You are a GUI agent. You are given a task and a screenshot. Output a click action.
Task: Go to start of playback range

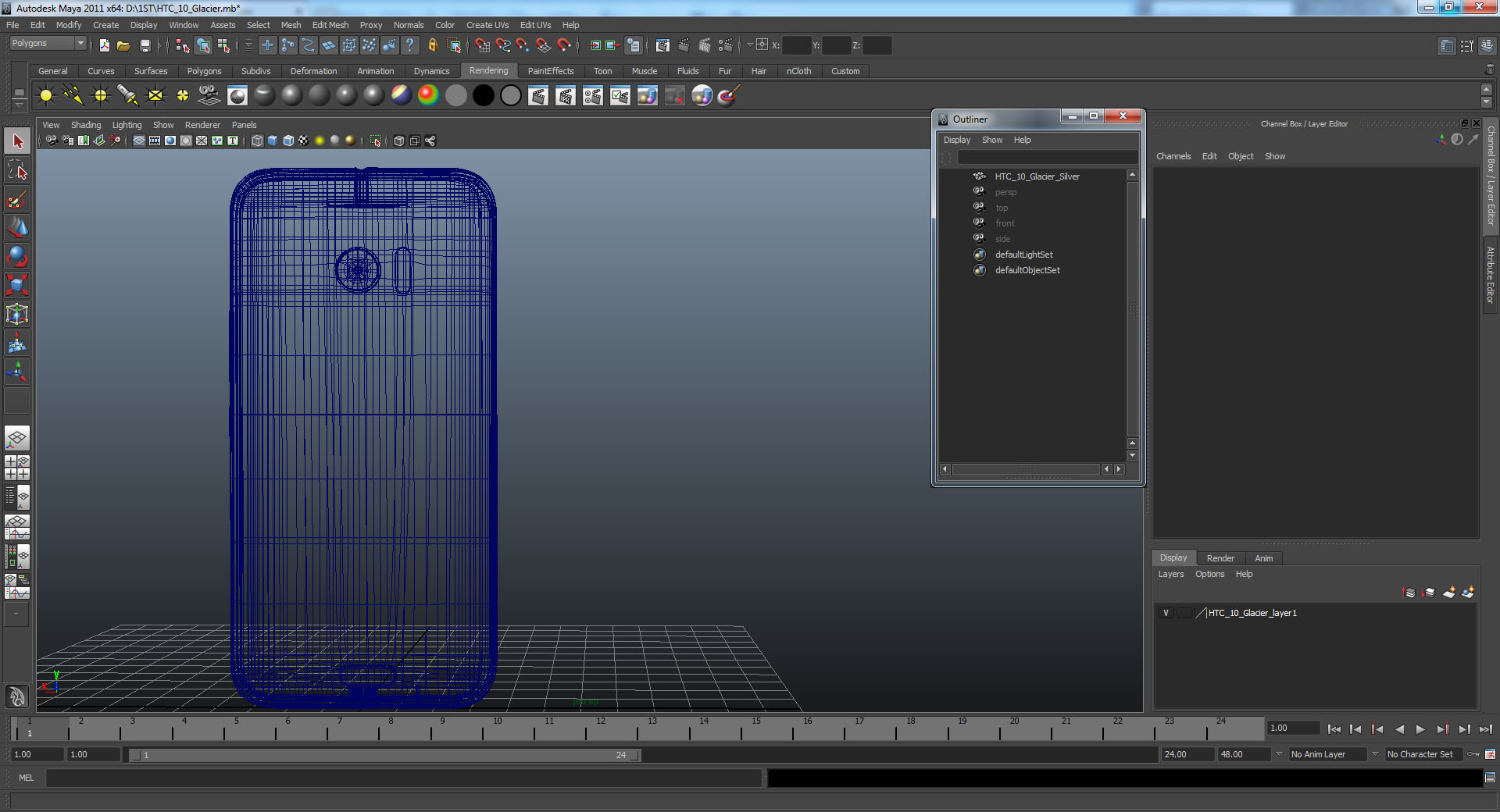tap(1334, 729)
